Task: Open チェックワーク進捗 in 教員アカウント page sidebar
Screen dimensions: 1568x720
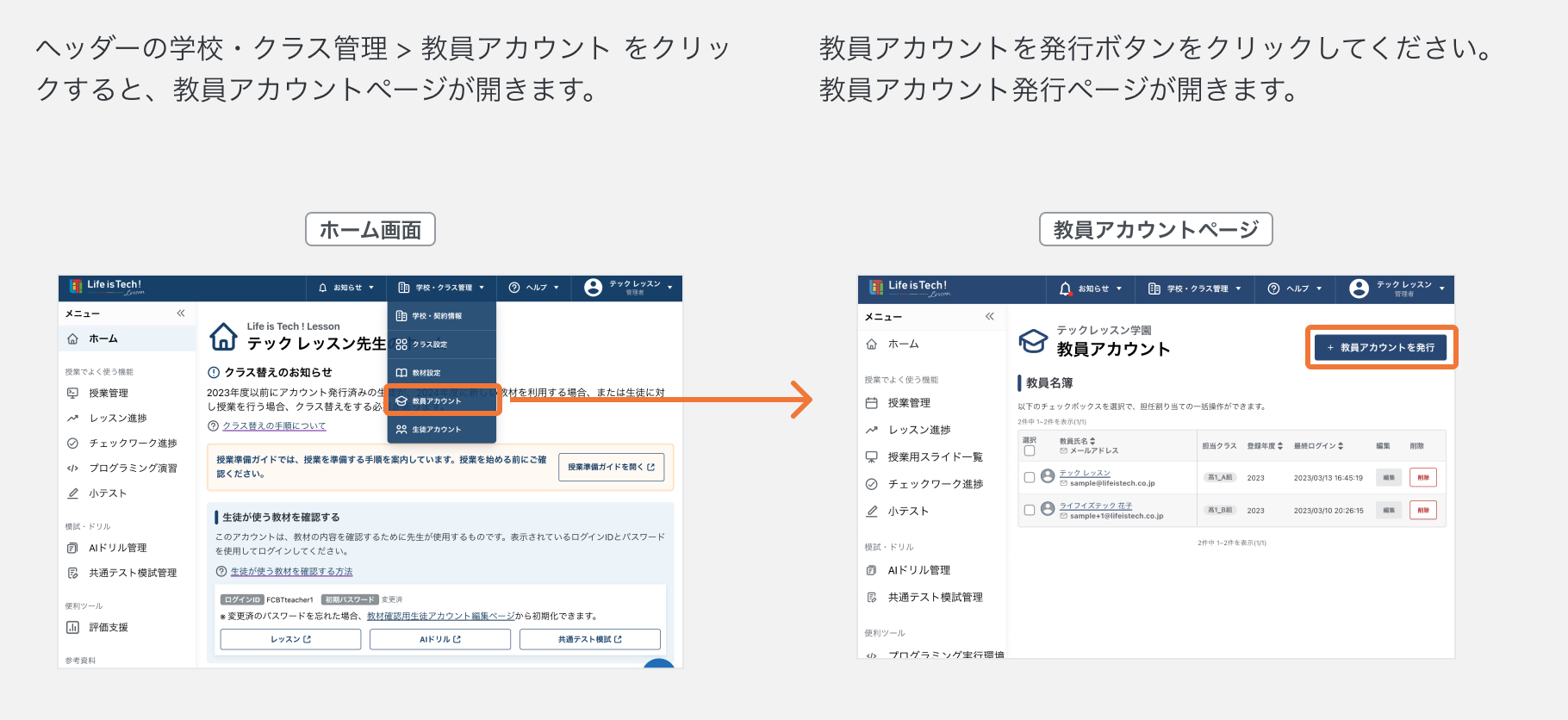Action: [x=924, y=484]
